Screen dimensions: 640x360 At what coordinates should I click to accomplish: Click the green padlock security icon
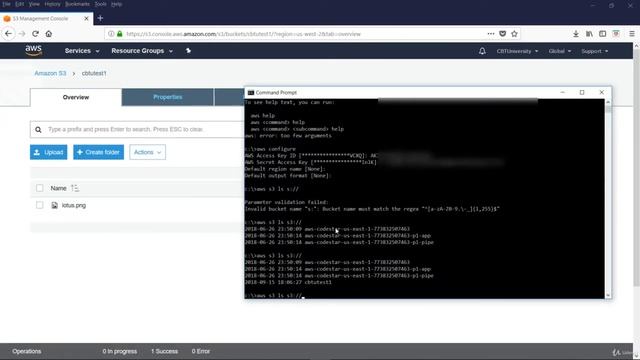120,34
